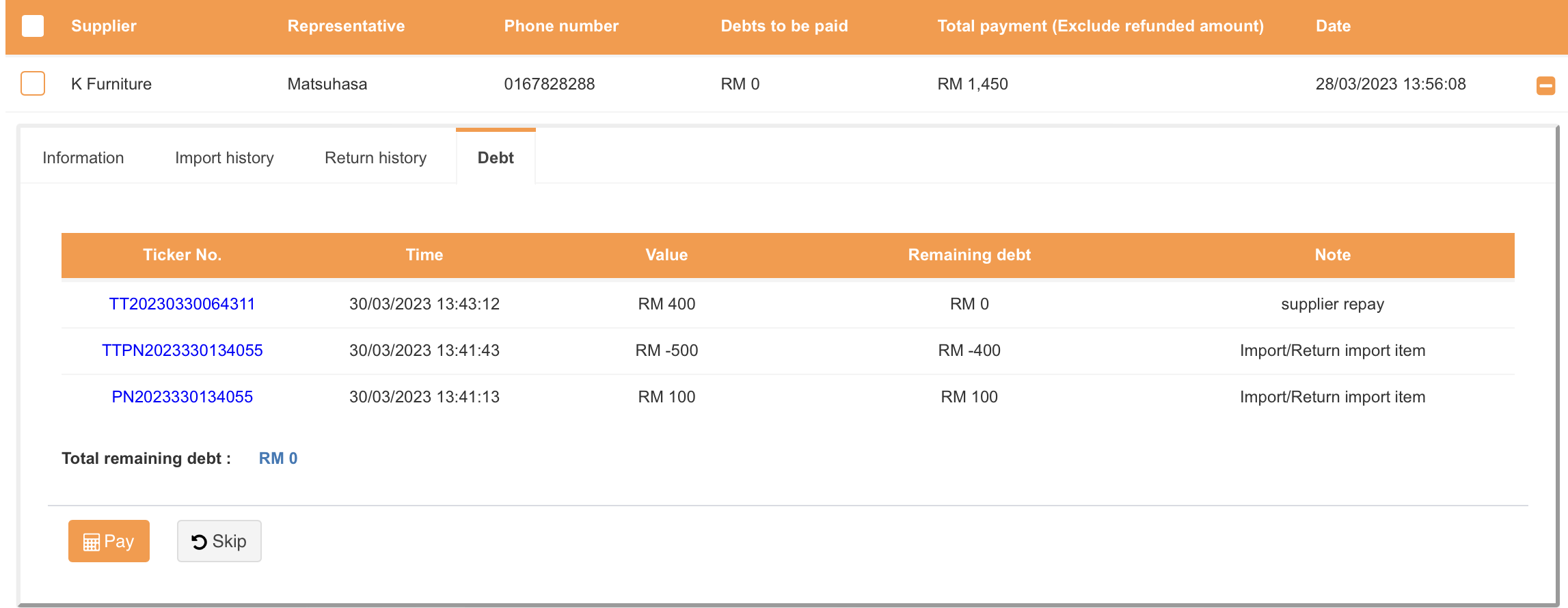Open the Information tab
This screenshot has height=608, width=1568.
click(83, 158)
